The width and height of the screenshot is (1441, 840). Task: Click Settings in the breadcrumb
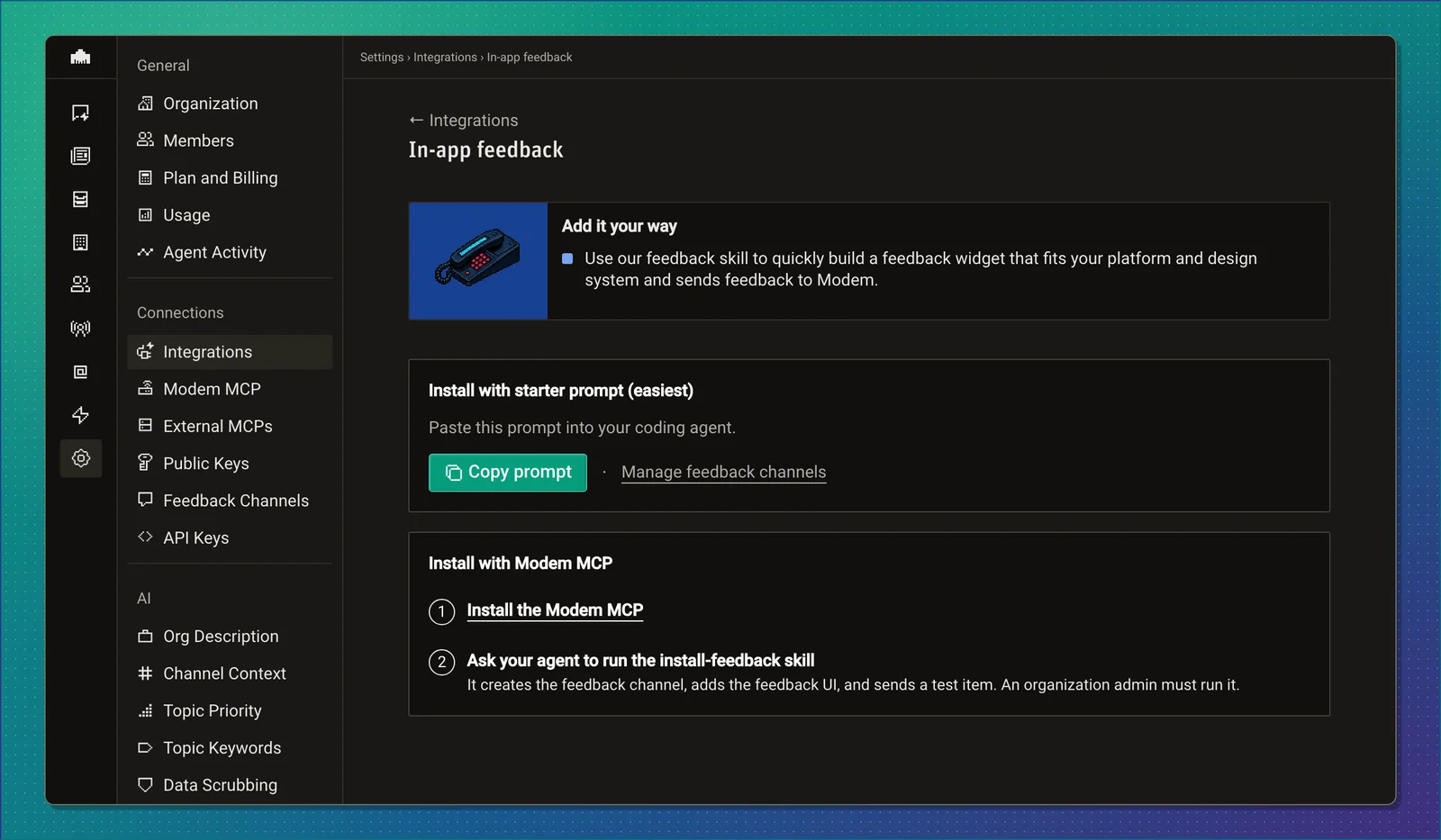[382, 58]
